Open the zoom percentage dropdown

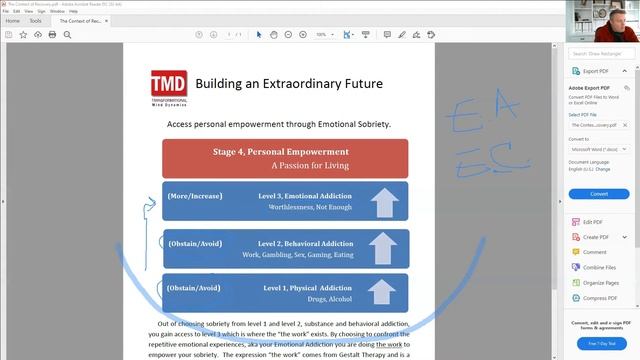pyautogui.click(x=332, y=35)
